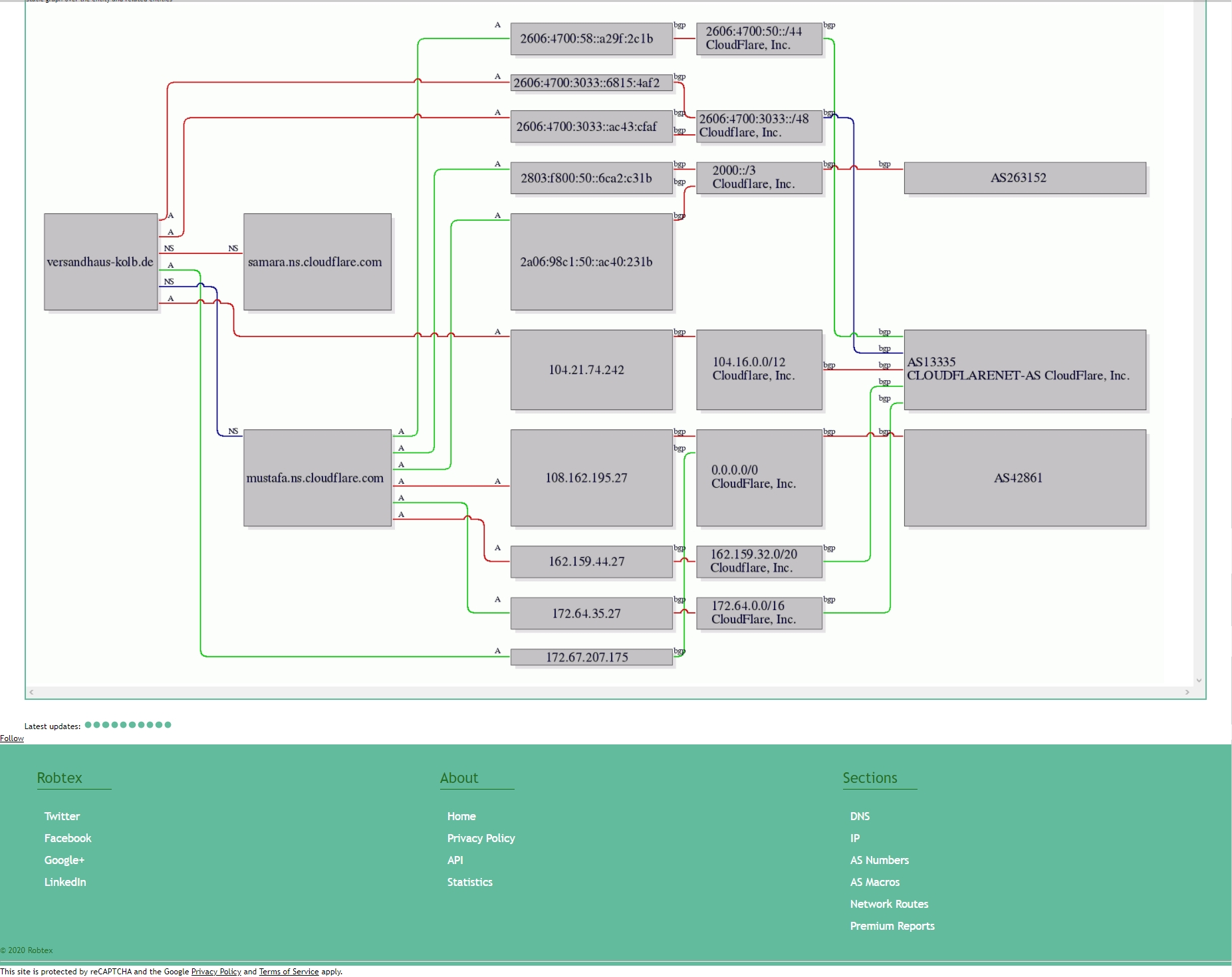
Task: Open the DNS section link
Action: pyautogui.click(x=860, y=816)
